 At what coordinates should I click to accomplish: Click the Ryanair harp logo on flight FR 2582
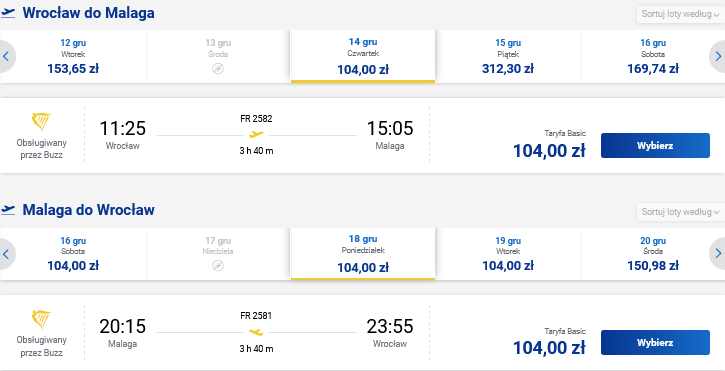[41, 122]
